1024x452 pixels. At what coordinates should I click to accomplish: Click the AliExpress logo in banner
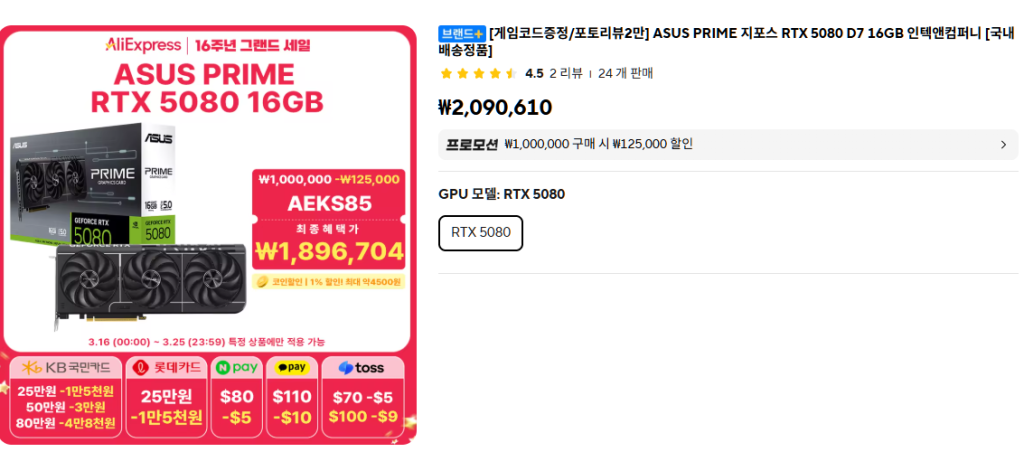[x=142, y=44]
